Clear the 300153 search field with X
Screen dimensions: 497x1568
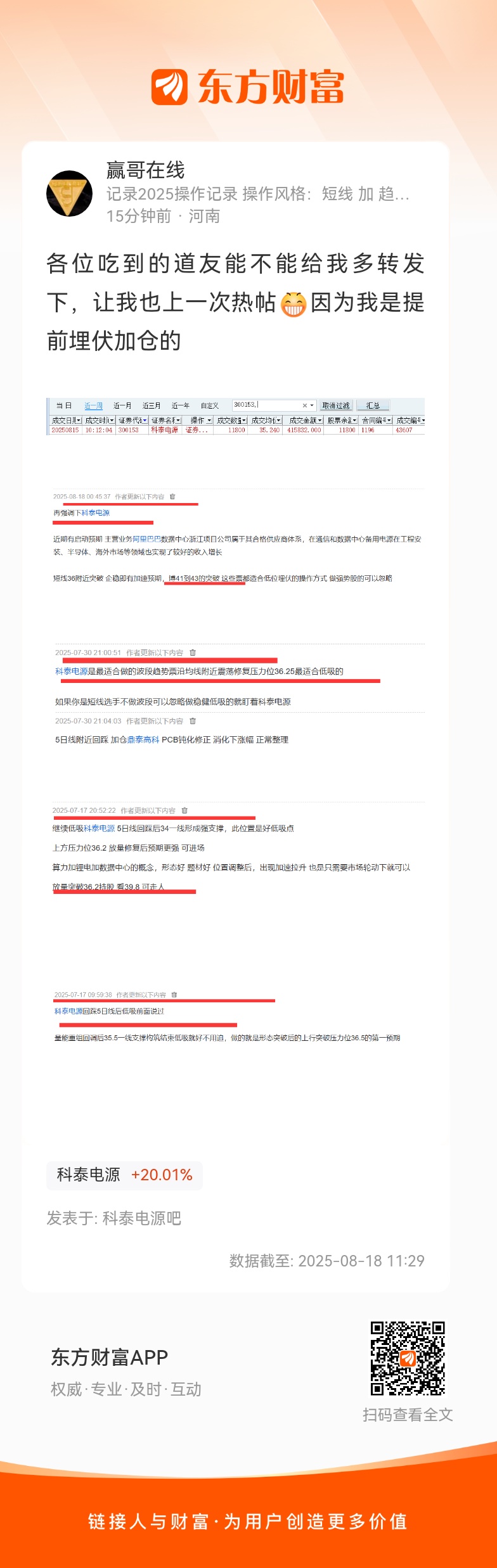click(304, 405)
